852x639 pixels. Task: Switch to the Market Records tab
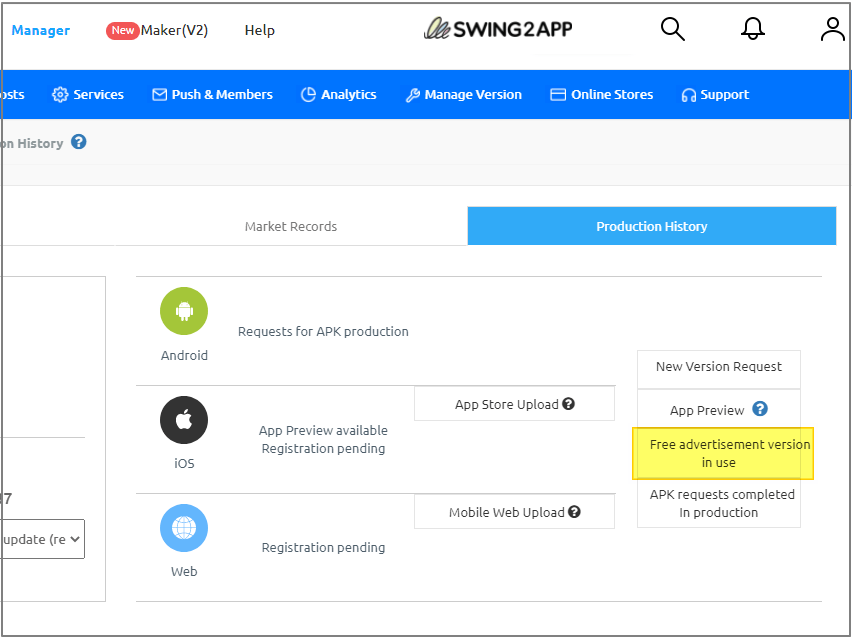pos(291,226)
